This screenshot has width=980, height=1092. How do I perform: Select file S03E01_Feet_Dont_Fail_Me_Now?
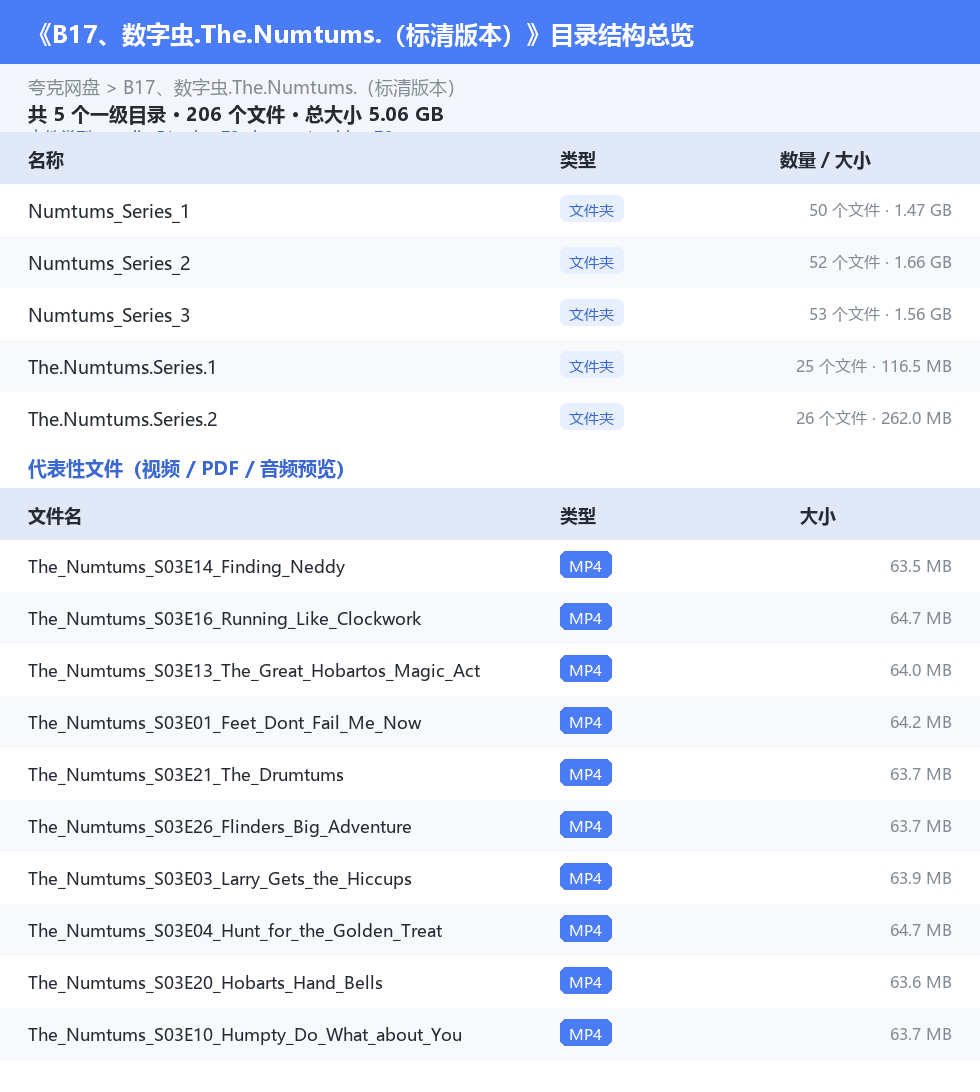point(224,723)
